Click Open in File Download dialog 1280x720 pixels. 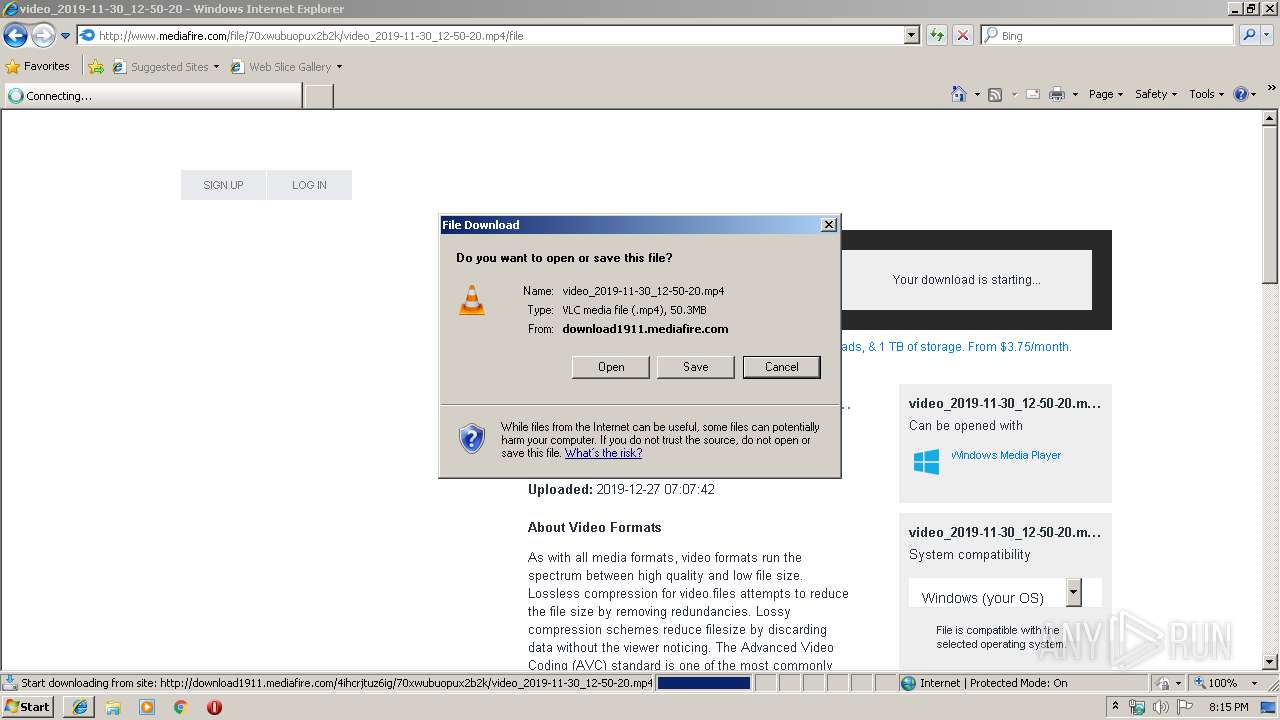coord(611,367)
